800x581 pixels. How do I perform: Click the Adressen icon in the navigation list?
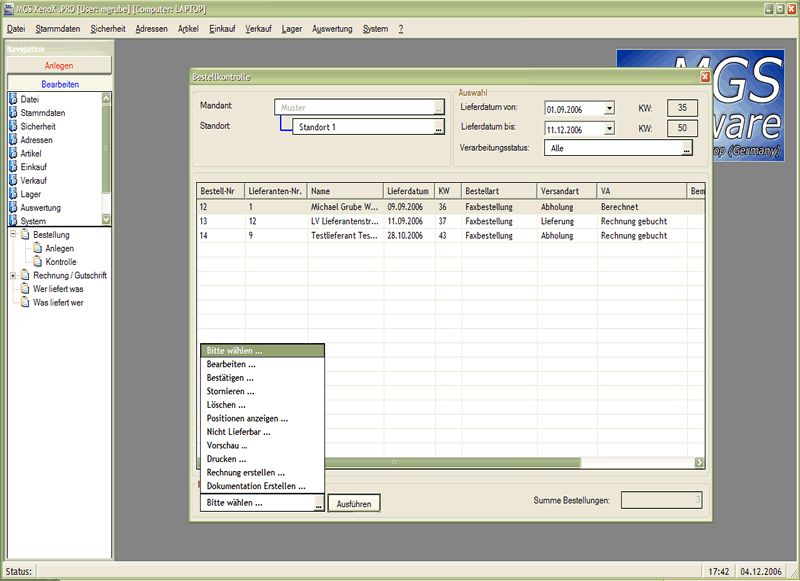click(13, 140)
